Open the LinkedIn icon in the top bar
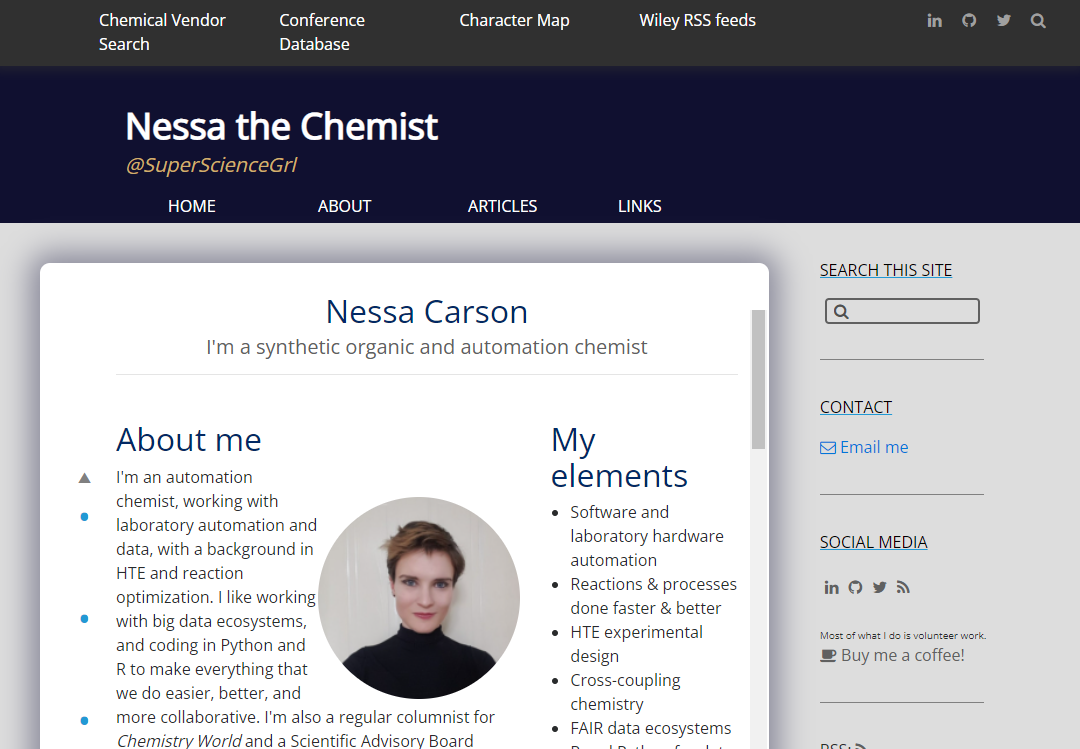The width and height of the screenshot is (1080, 749). point(934,21)
